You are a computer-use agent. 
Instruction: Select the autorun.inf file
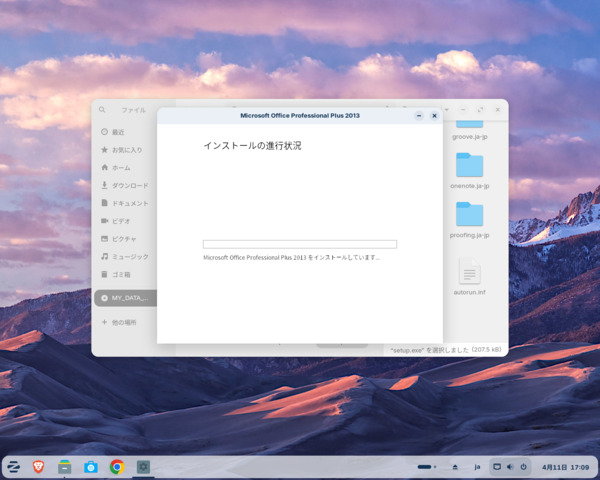point(470,276)
